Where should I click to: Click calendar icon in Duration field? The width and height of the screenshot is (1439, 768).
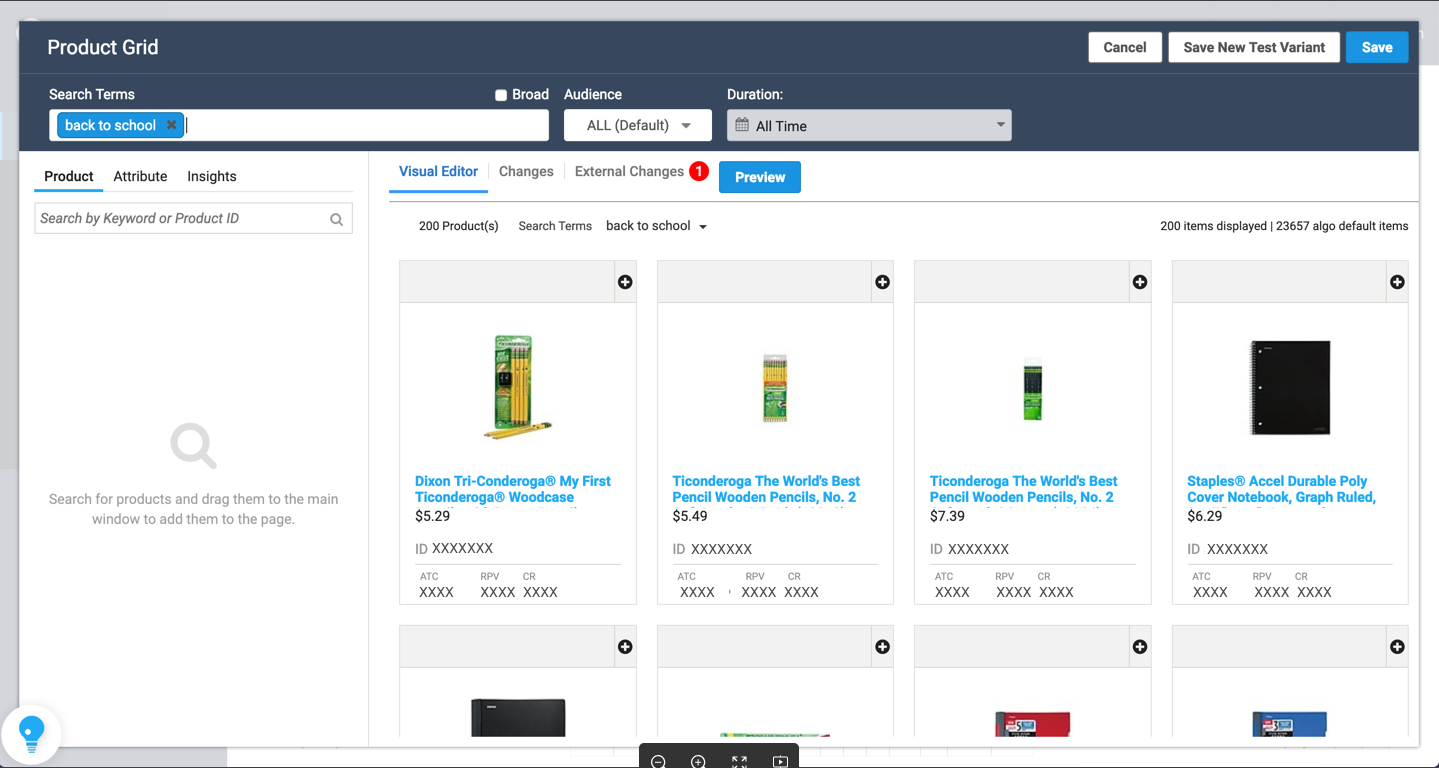coord(742,125)
